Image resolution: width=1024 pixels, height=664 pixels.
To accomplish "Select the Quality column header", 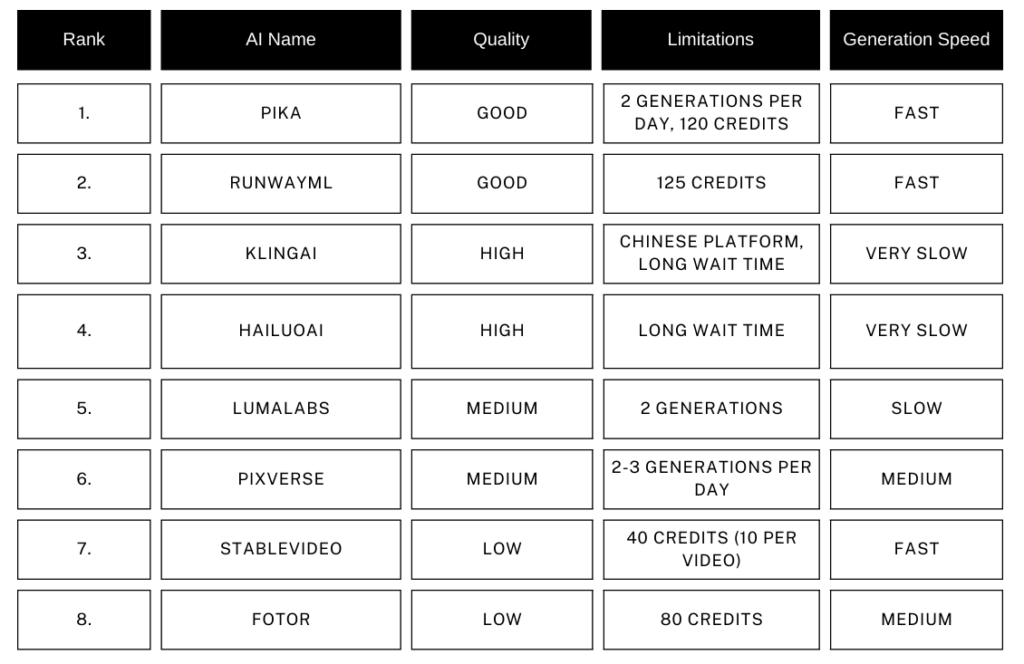I will 501,40.
